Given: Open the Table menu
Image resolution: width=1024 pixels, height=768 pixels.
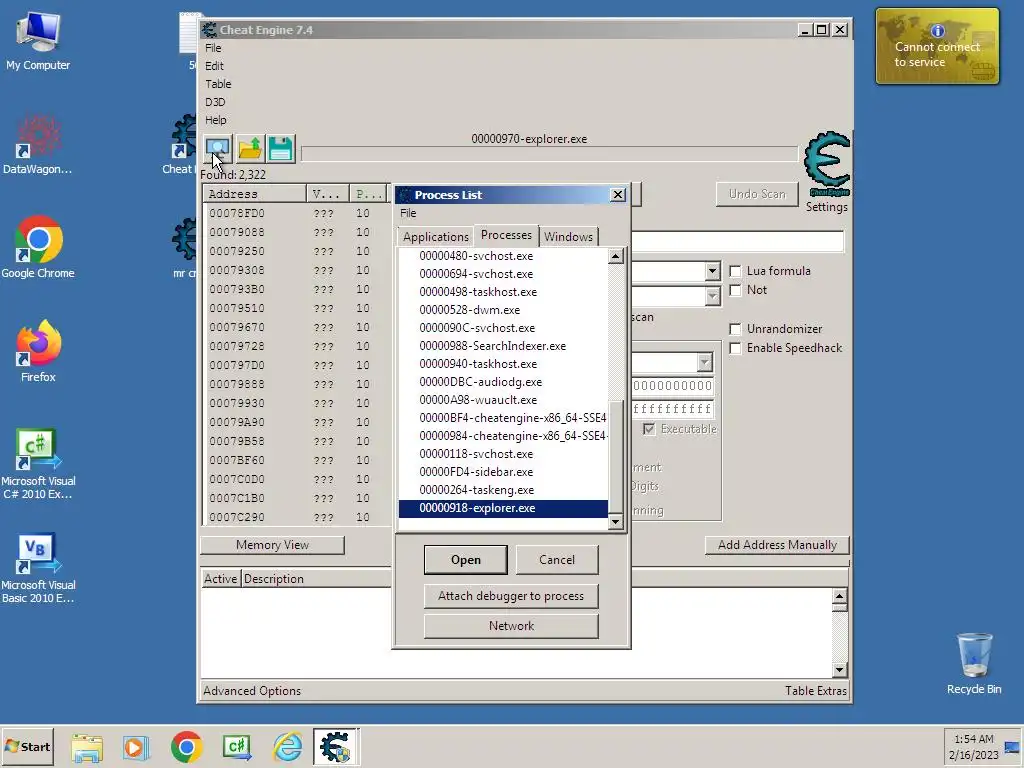Looking at the screenshot, I should [218, 84].
